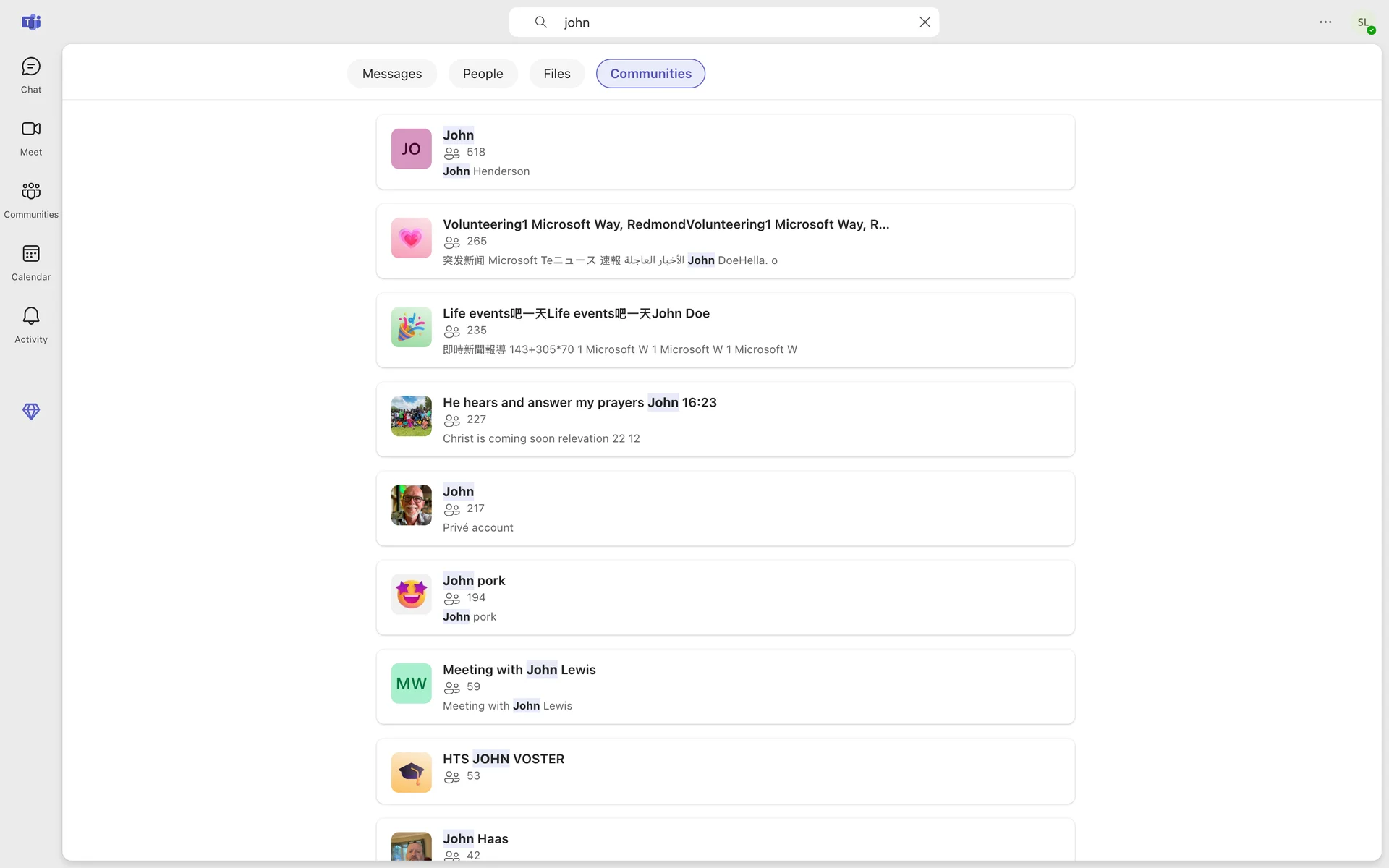The image size is (1389, 868).
Task: Open the John Henderson community result
Action: pos(725,152)
